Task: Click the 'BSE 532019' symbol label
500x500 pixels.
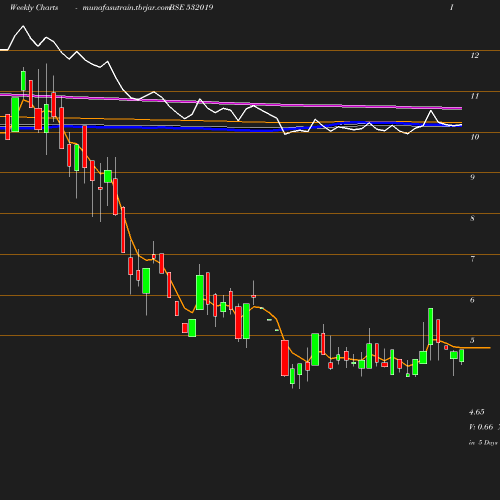Action: pyautogui.click(x=192, y=7)
